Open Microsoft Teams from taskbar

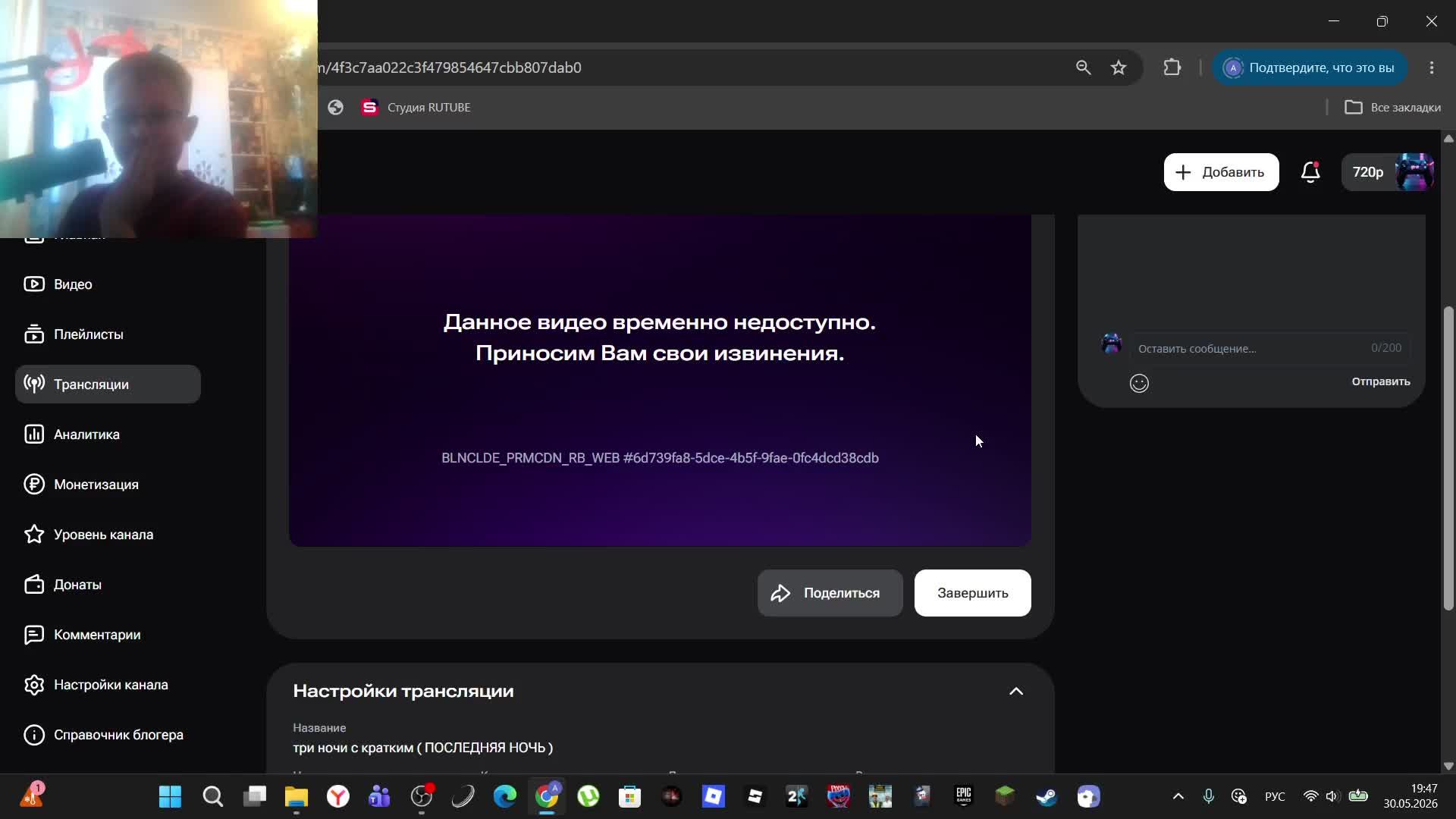(x=379, y=797)
